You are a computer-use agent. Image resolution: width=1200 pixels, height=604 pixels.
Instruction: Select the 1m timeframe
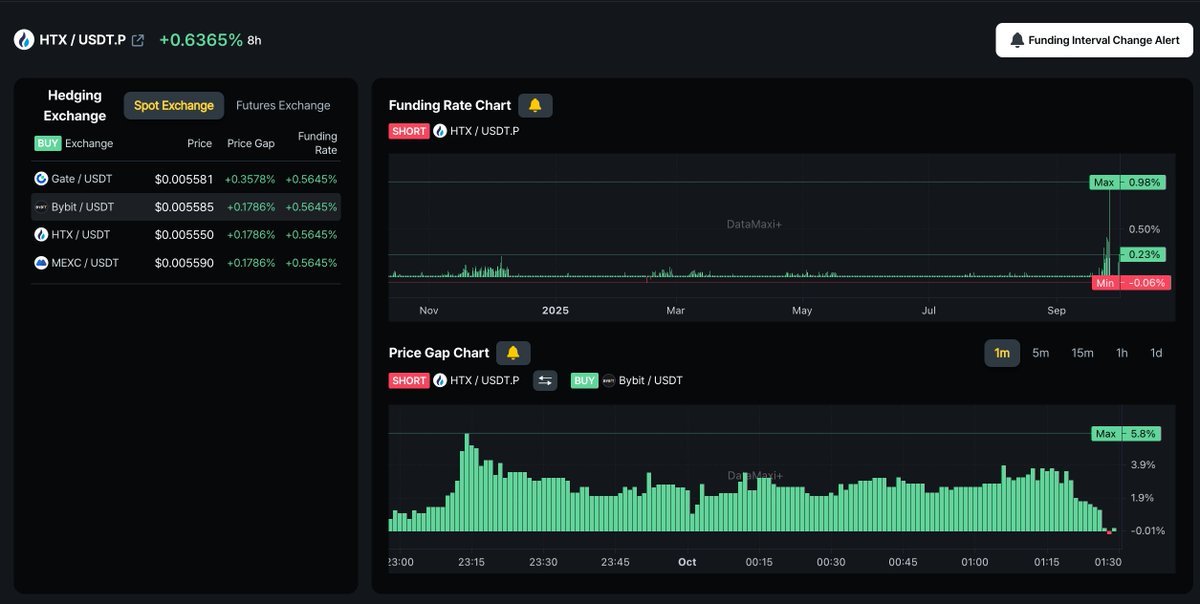point(1002,353)
